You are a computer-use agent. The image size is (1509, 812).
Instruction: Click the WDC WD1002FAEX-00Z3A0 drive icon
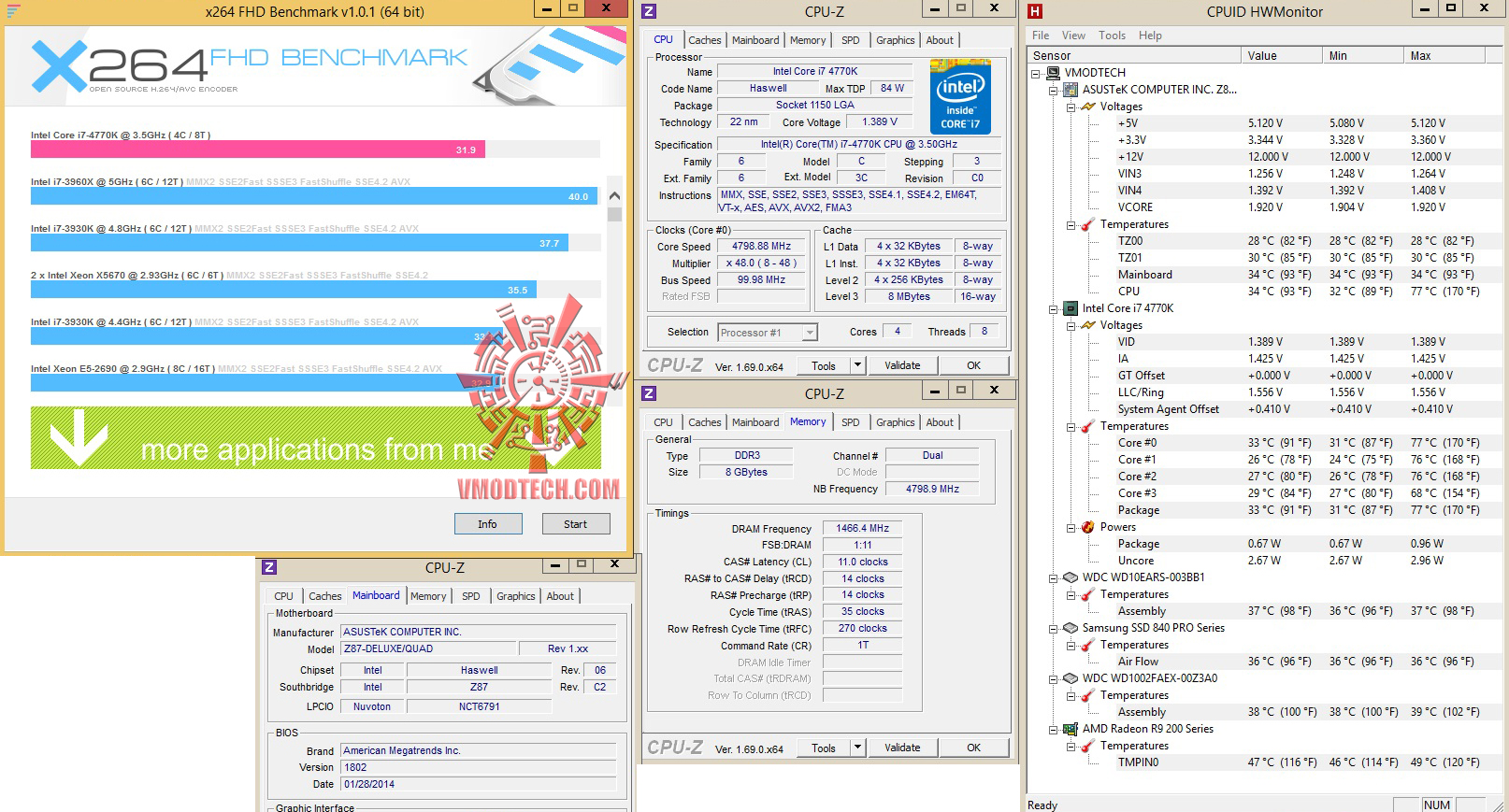point(1071,678)
